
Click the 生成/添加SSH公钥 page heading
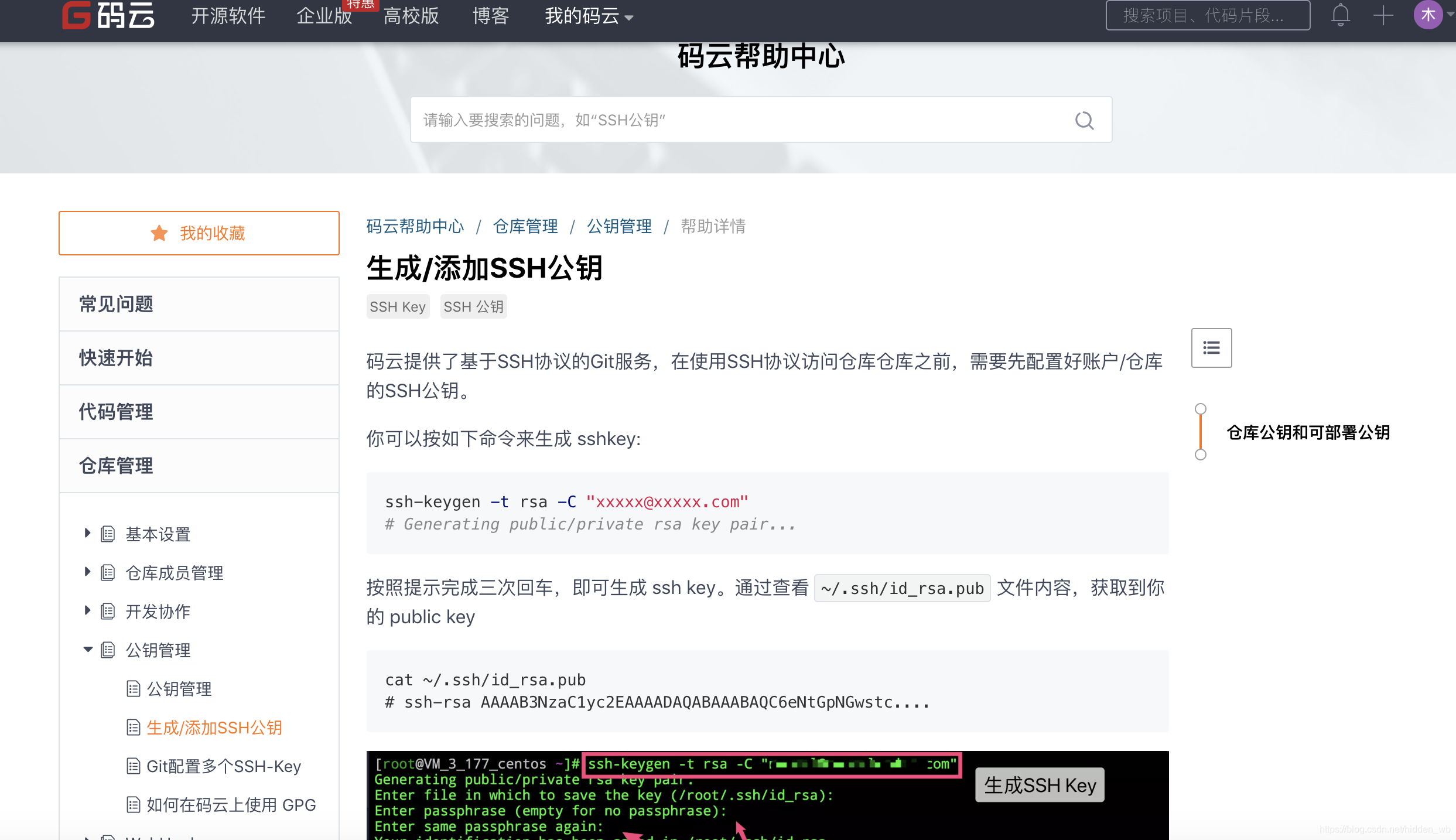[x=484, y=268]
